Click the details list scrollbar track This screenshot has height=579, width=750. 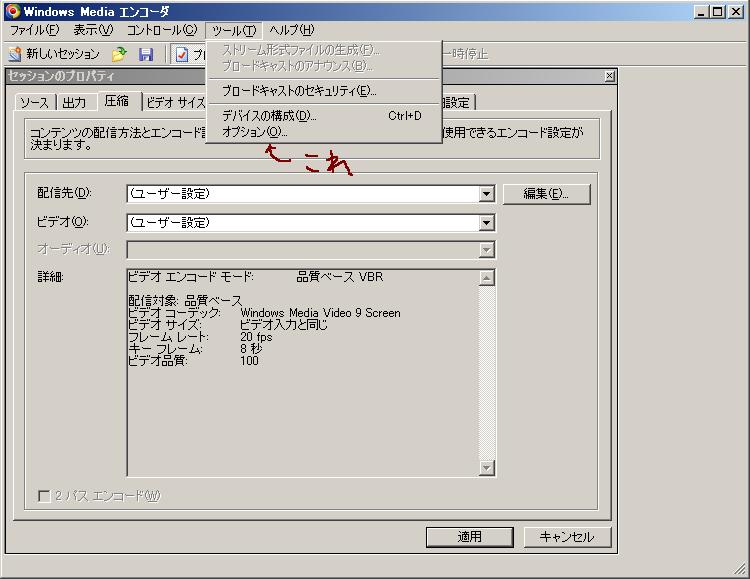486,373
